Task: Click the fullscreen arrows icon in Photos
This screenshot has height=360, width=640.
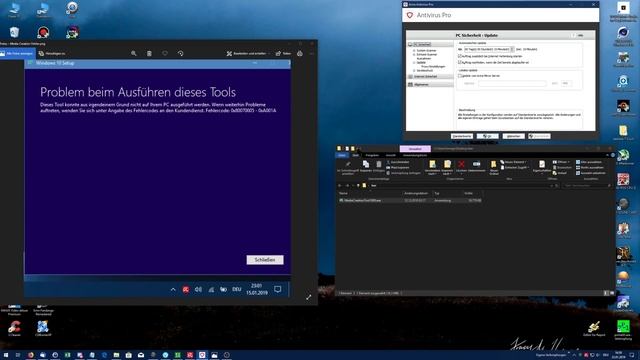Action: click(309, 297)
